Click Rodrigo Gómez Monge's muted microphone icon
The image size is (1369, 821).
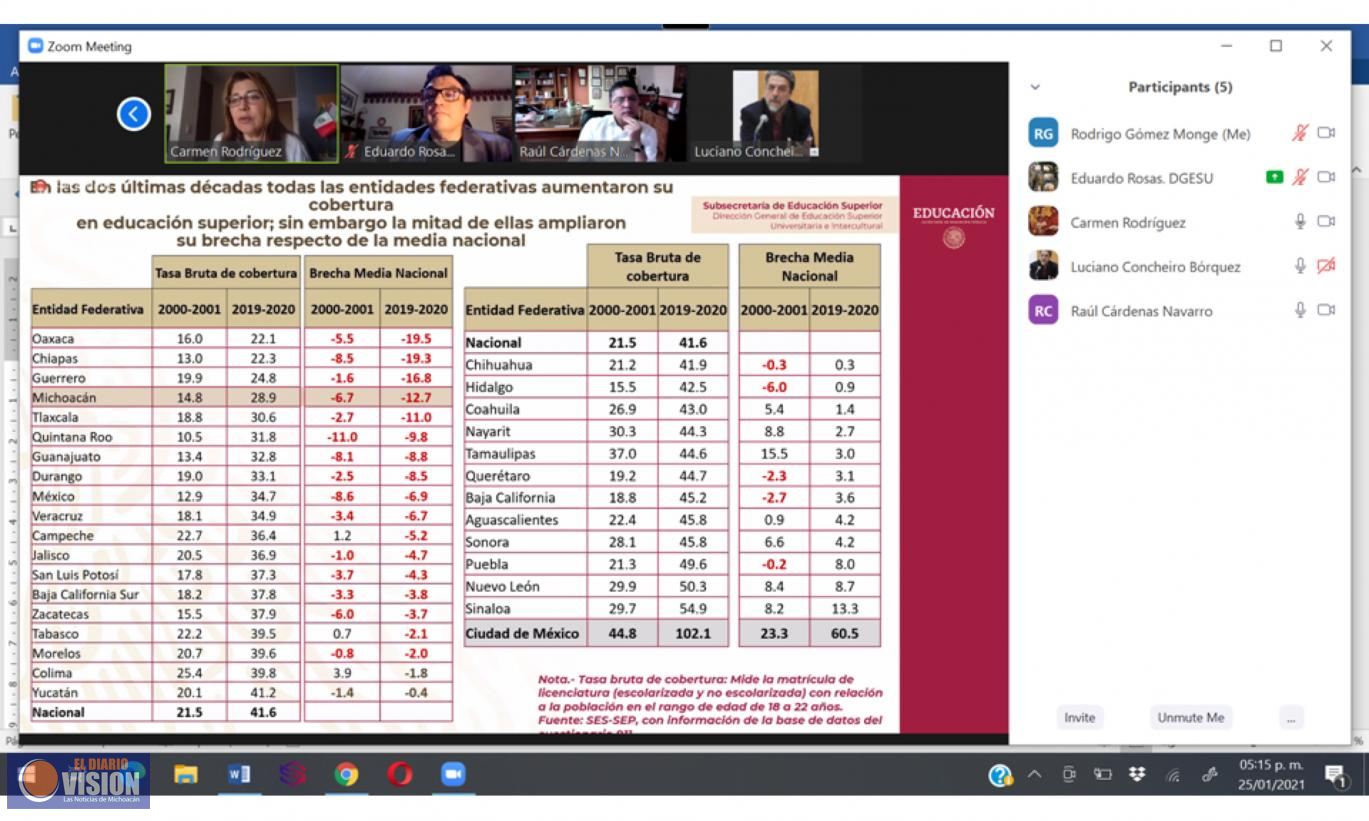coord(1299,133)
